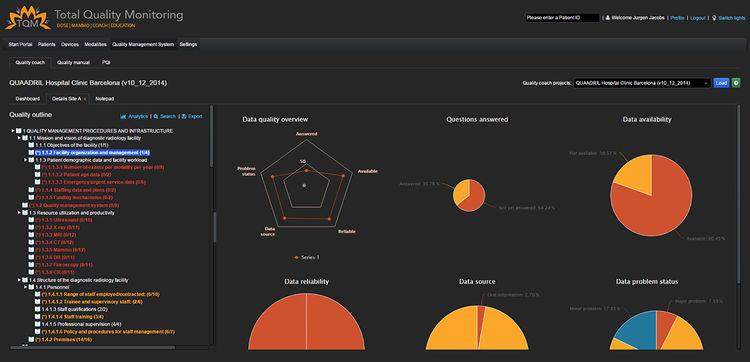Click the TQM logo icon
The image size is (750, 362).
coord(27,18)
